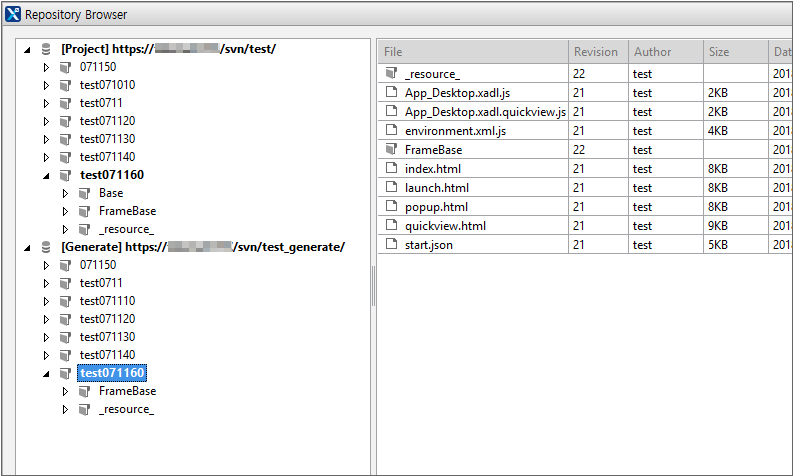Viewport: 793px width, 476px height.
Task: Expand the Base folder under Project test071160
Action: (x=65, y=193)
